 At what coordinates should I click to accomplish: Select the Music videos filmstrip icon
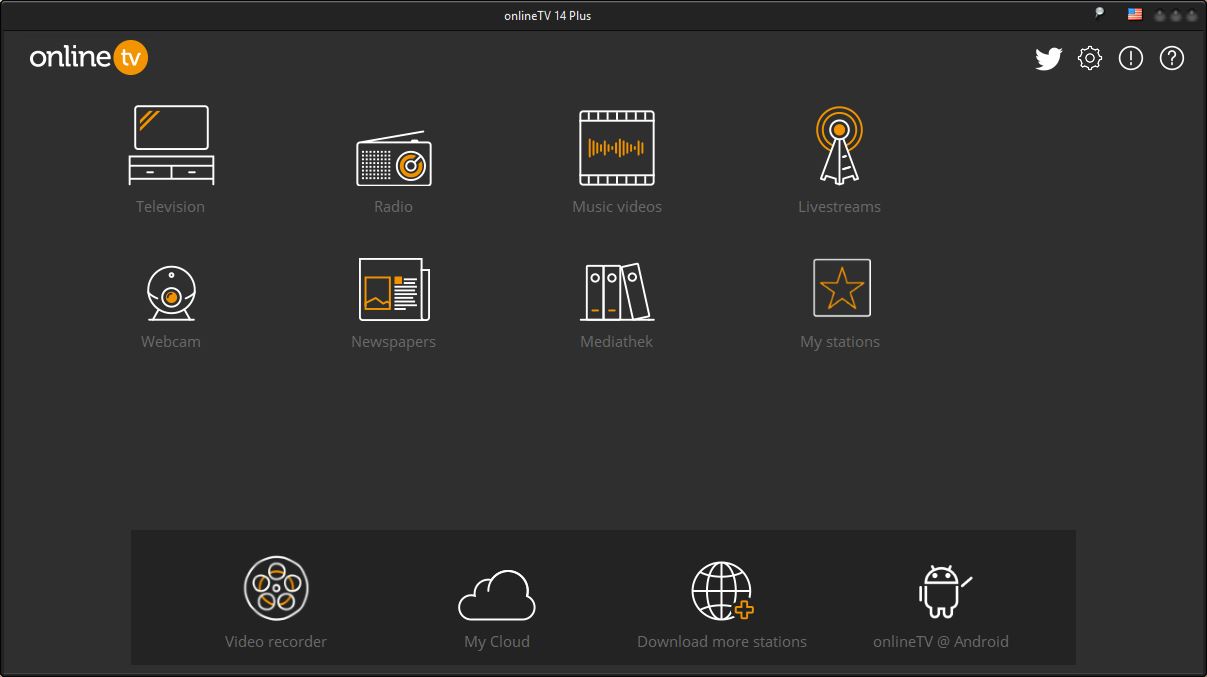[x=617, y=148]
